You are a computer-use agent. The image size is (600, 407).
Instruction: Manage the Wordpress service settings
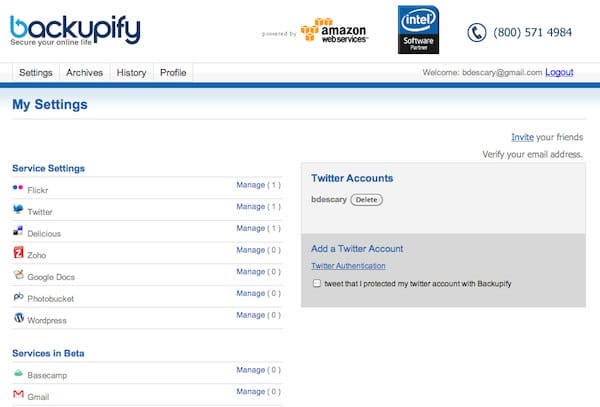coord(250,315)
